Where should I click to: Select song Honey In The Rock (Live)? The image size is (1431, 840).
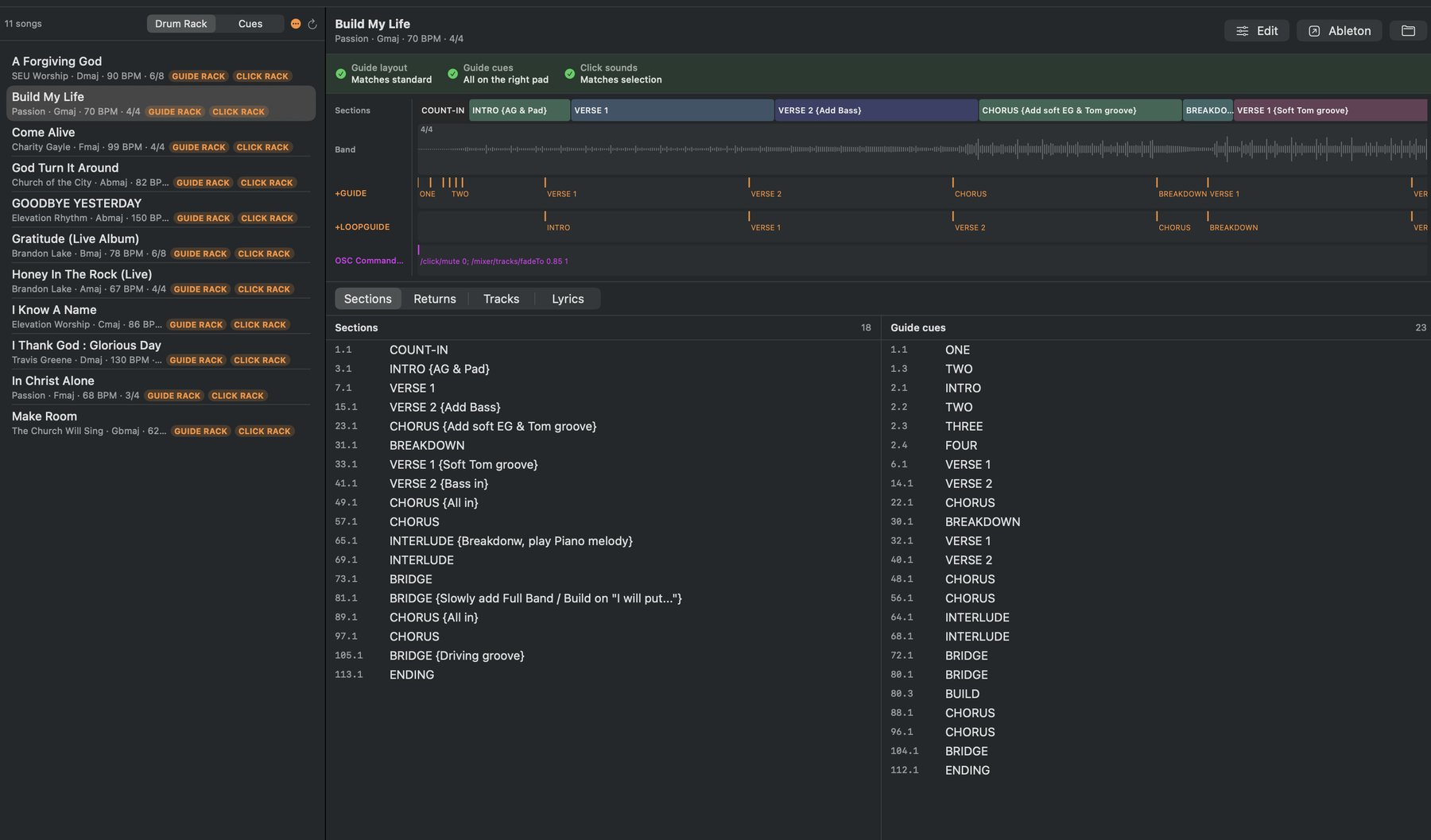pyautogui.click(x=161, y=281)
